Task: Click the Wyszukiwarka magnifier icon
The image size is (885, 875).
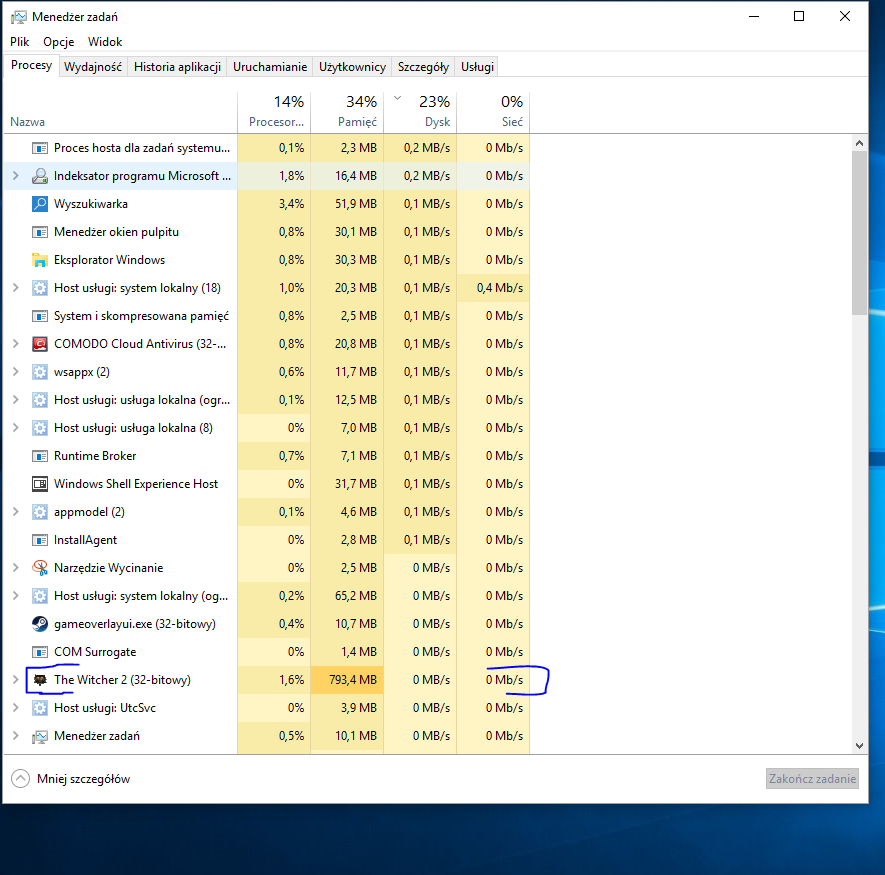Action: click(40, 204)
